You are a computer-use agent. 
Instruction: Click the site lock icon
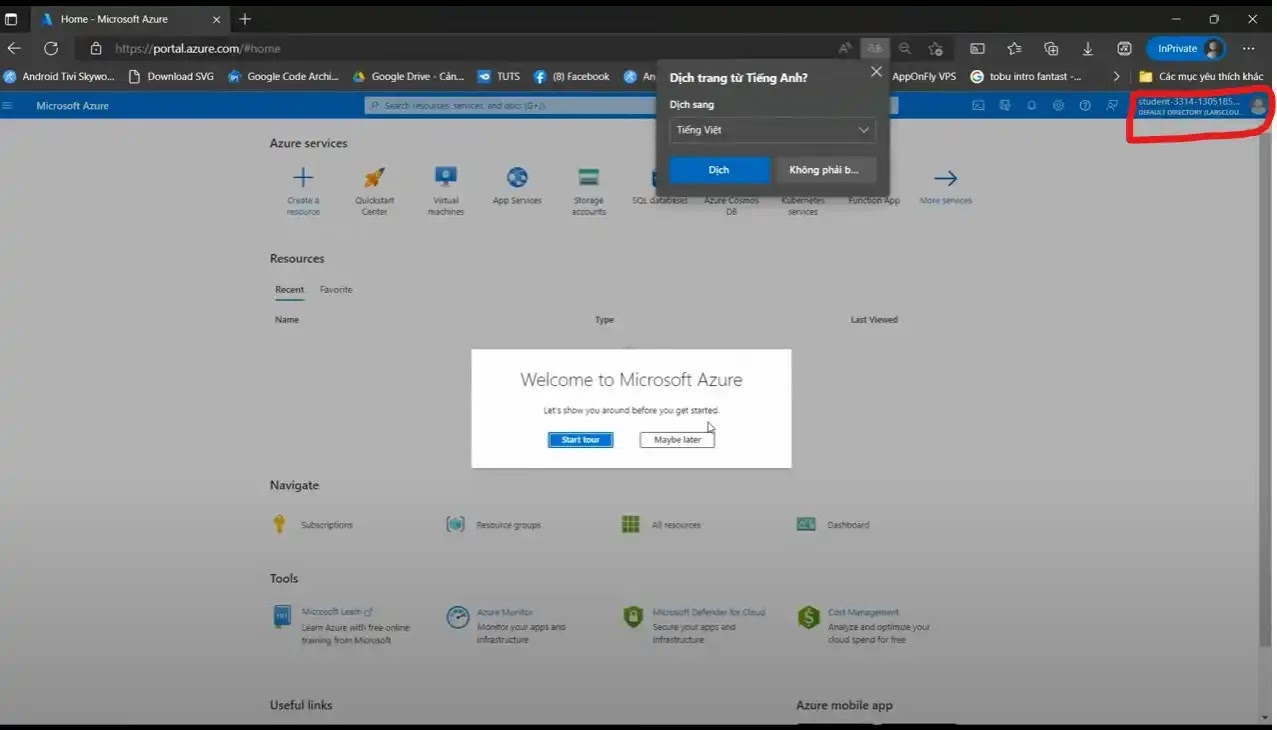[x=96, y=48]
